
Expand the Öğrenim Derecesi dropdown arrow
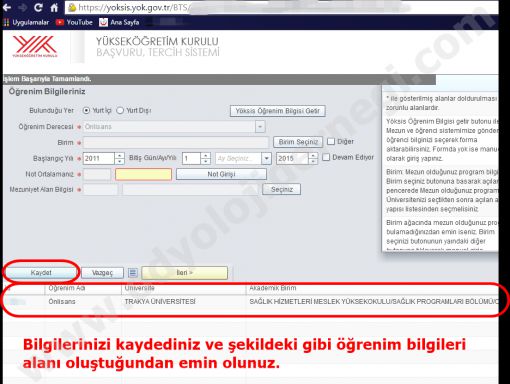(260, 127)
